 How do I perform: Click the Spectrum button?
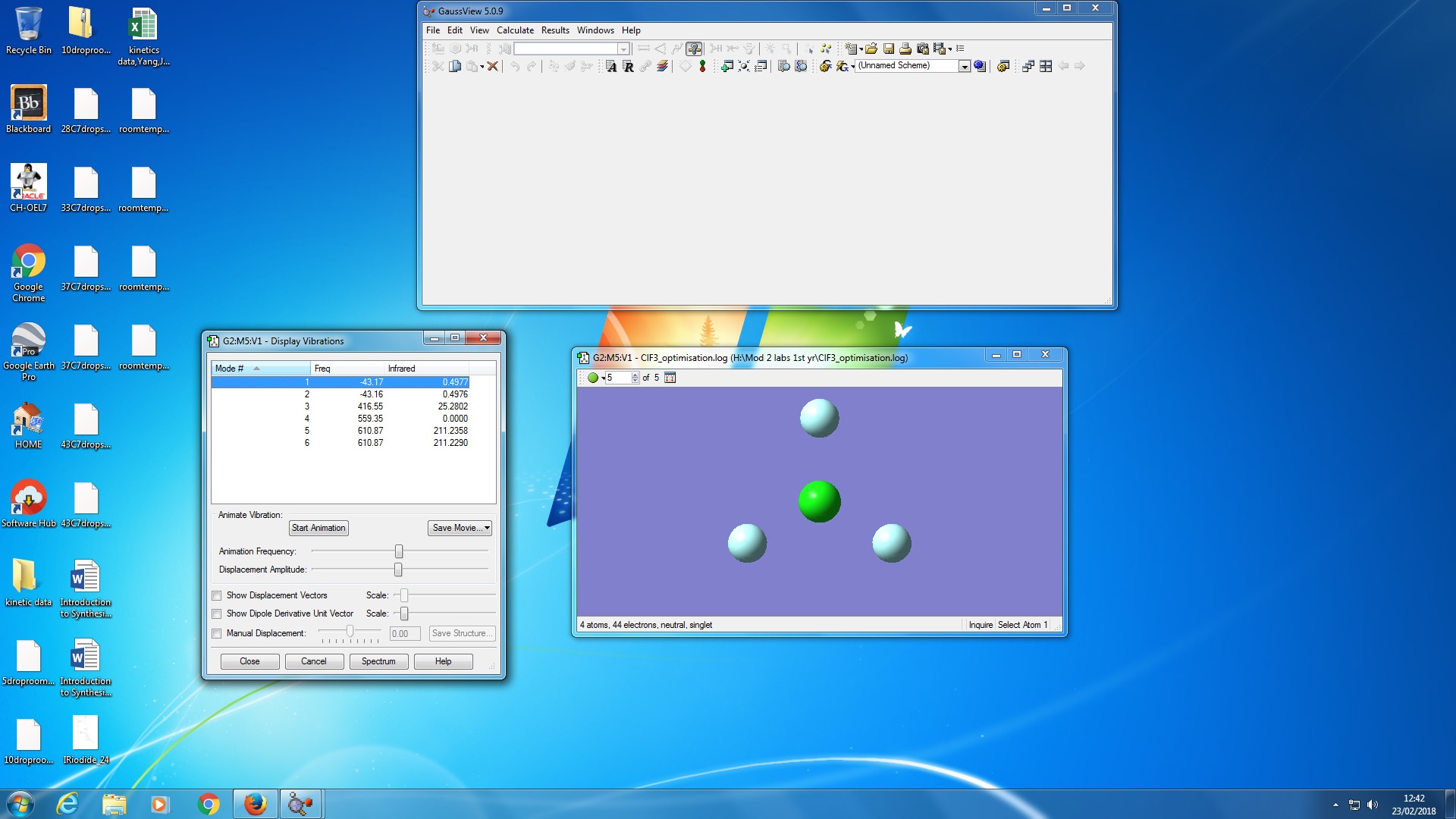[378, 661]
